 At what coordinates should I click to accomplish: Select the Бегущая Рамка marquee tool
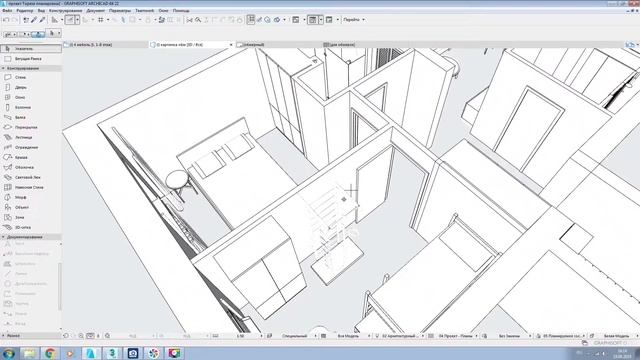click(31, 59)
